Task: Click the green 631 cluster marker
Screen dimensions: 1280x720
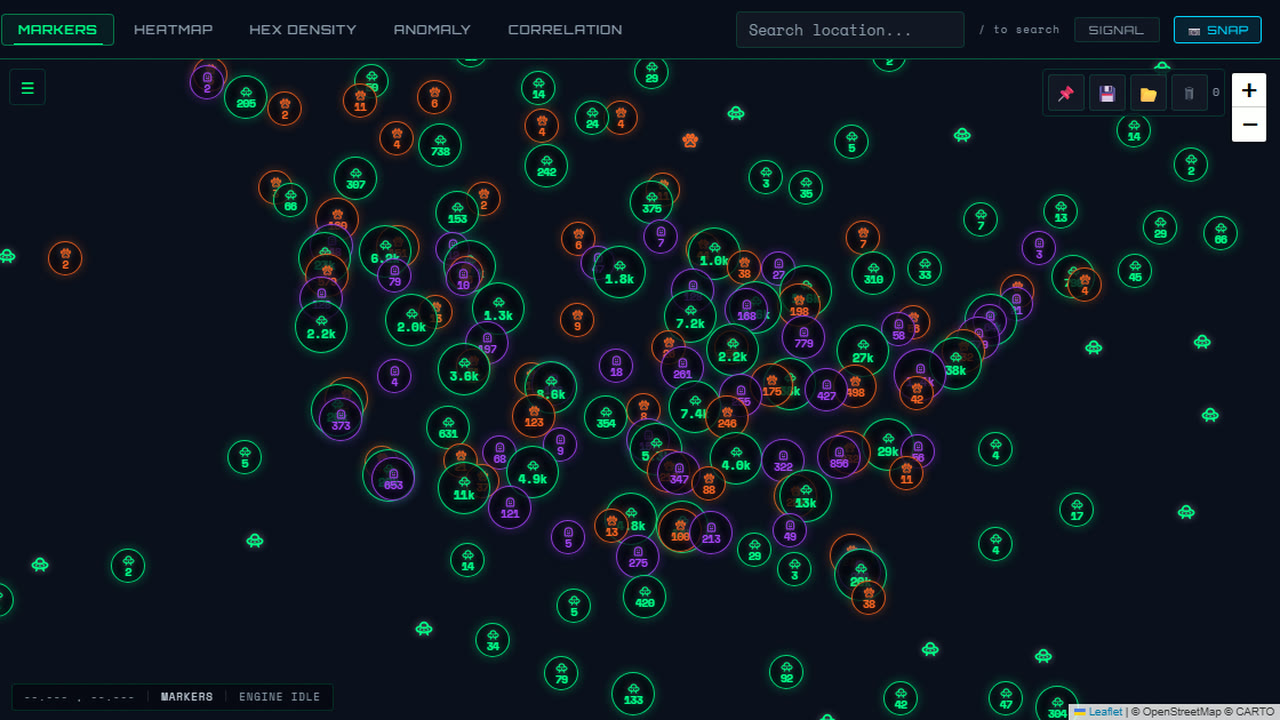Action: point(448,427)
